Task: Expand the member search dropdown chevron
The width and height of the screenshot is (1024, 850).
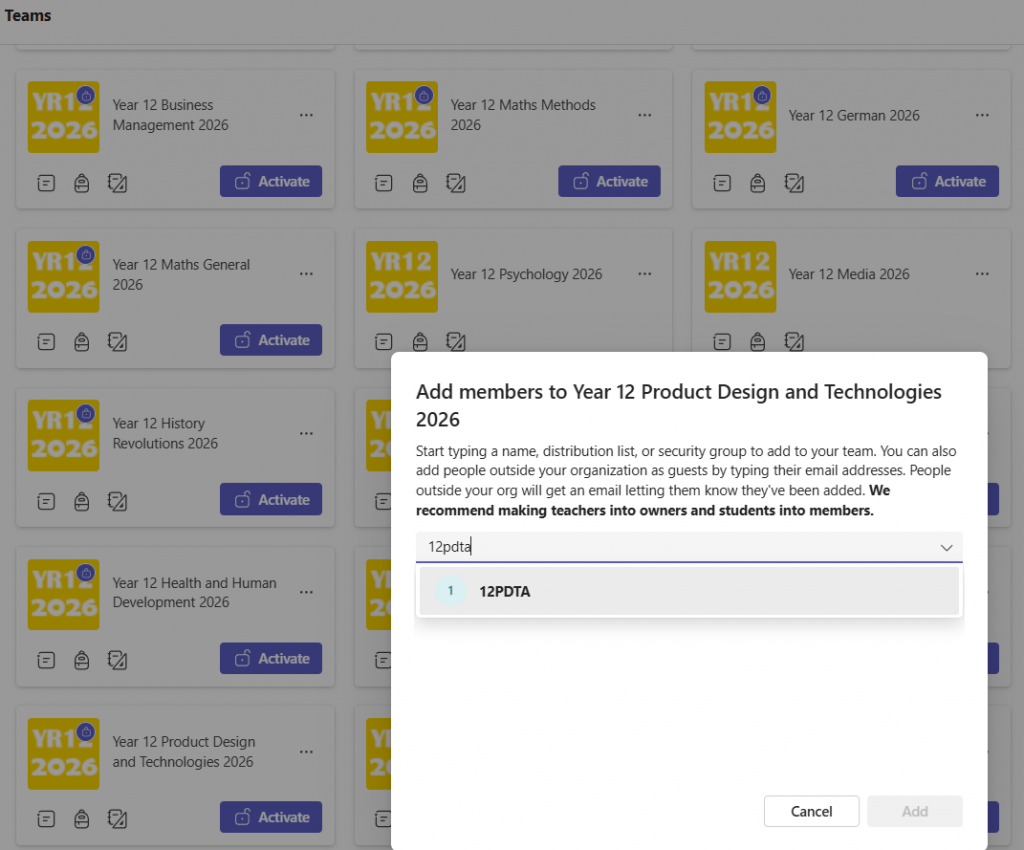Action: [945, 547]
